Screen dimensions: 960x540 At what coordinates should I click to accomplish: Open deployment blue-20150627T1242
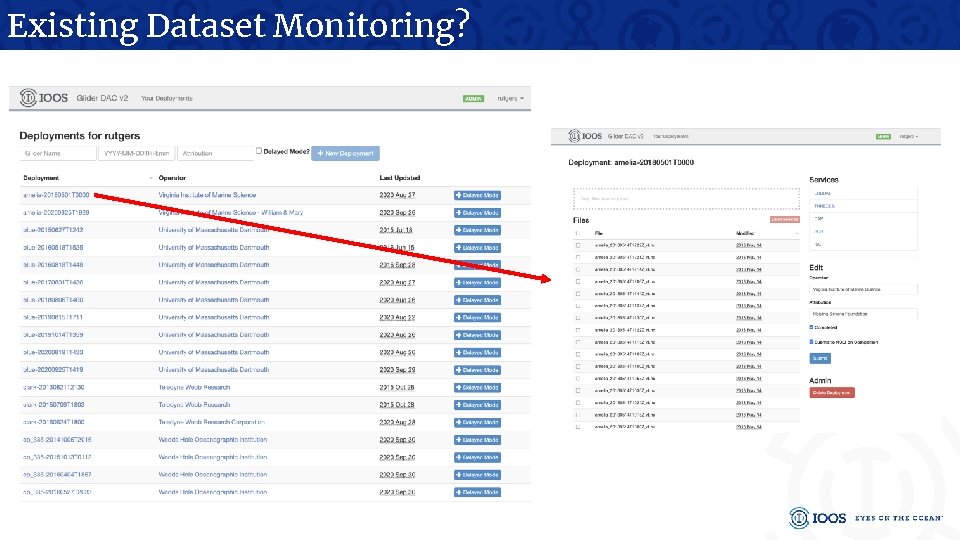click(53, 230)
